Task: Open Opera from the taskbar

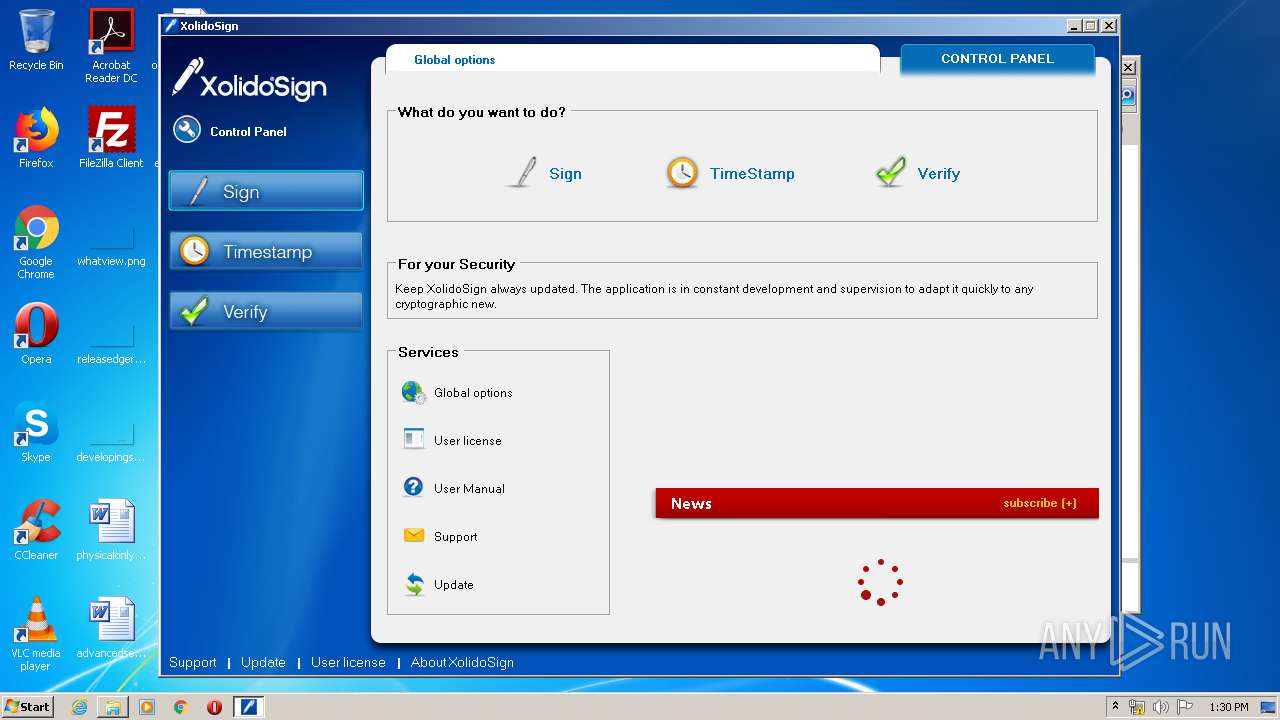Action: 214,707
